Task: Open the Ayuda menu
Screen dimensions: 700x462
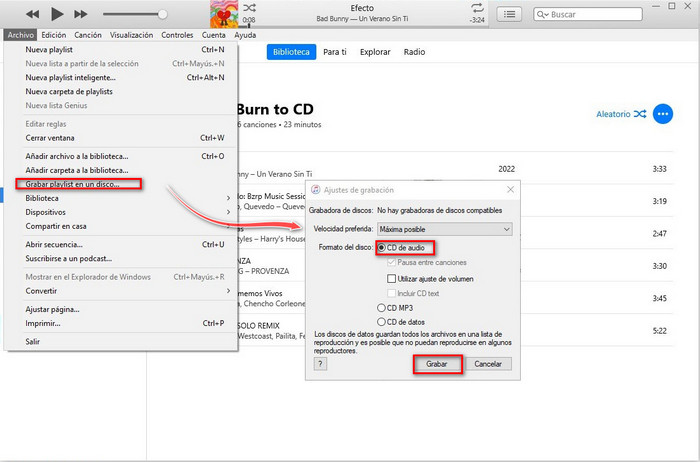Action: (245, 35)
